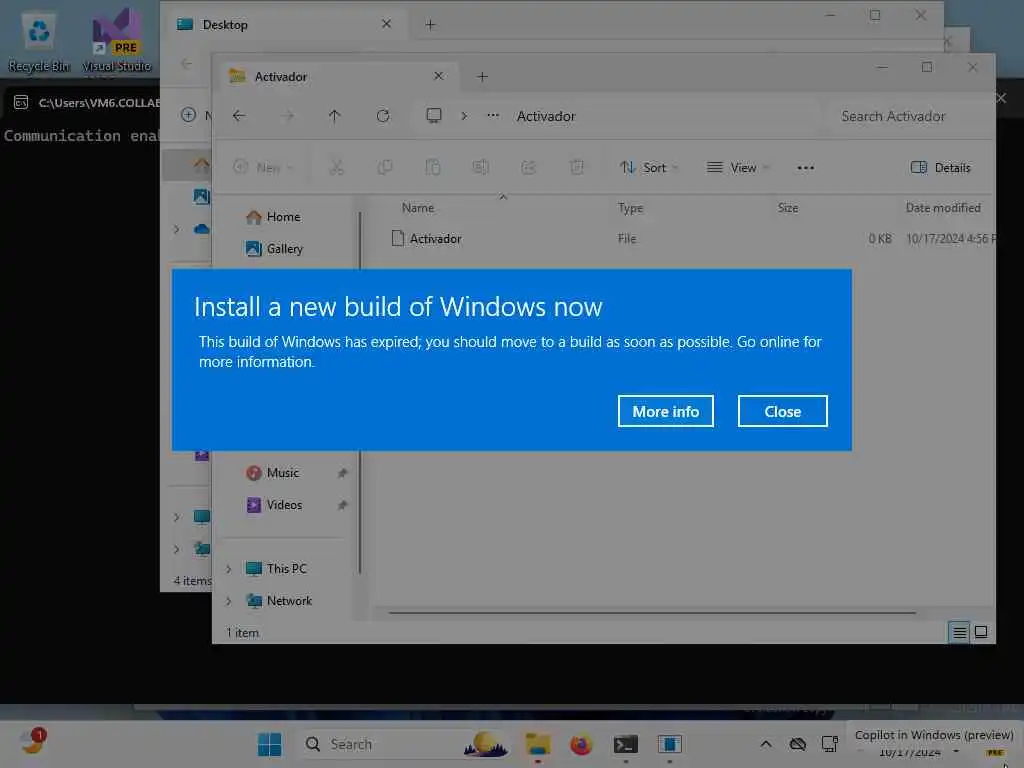Open the widgets button on taskbar
The image size is (1024, 768).
31,742
